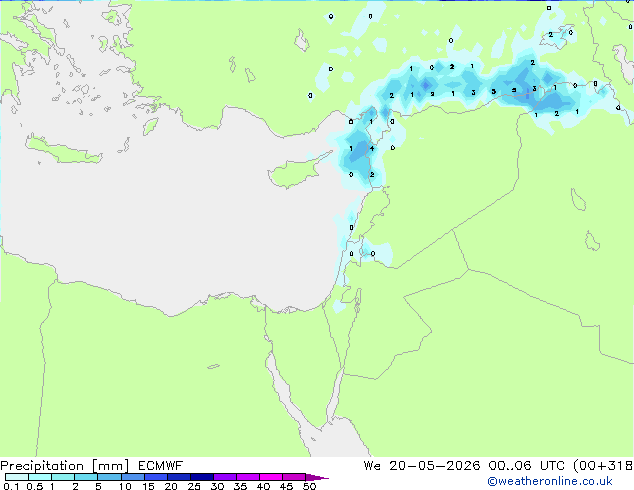
Task: Click the "ECMWF" model label
Action: pos(161,466)
